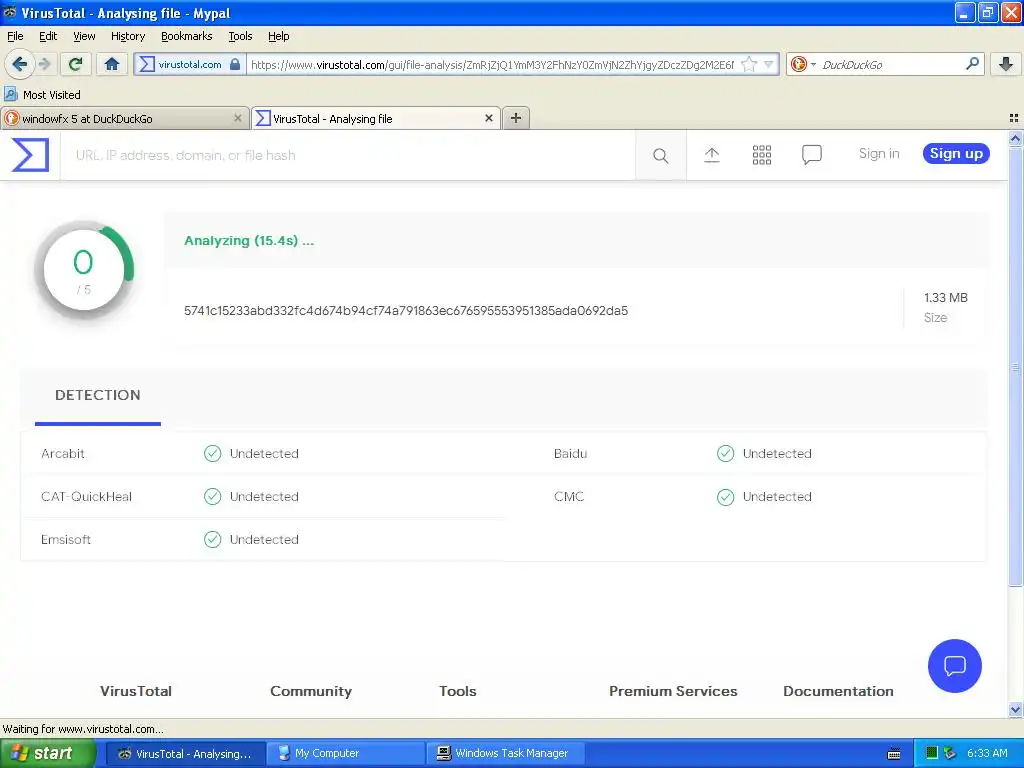1024x768 pixels.
Task: Select the DETECTION tab
Action: click(97, 395)
